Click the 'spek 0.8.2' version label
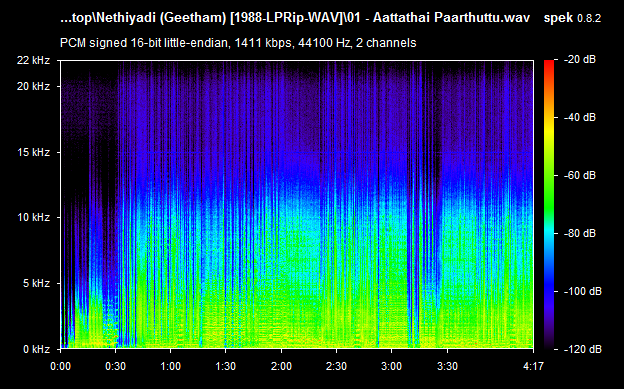 point(572,18)
